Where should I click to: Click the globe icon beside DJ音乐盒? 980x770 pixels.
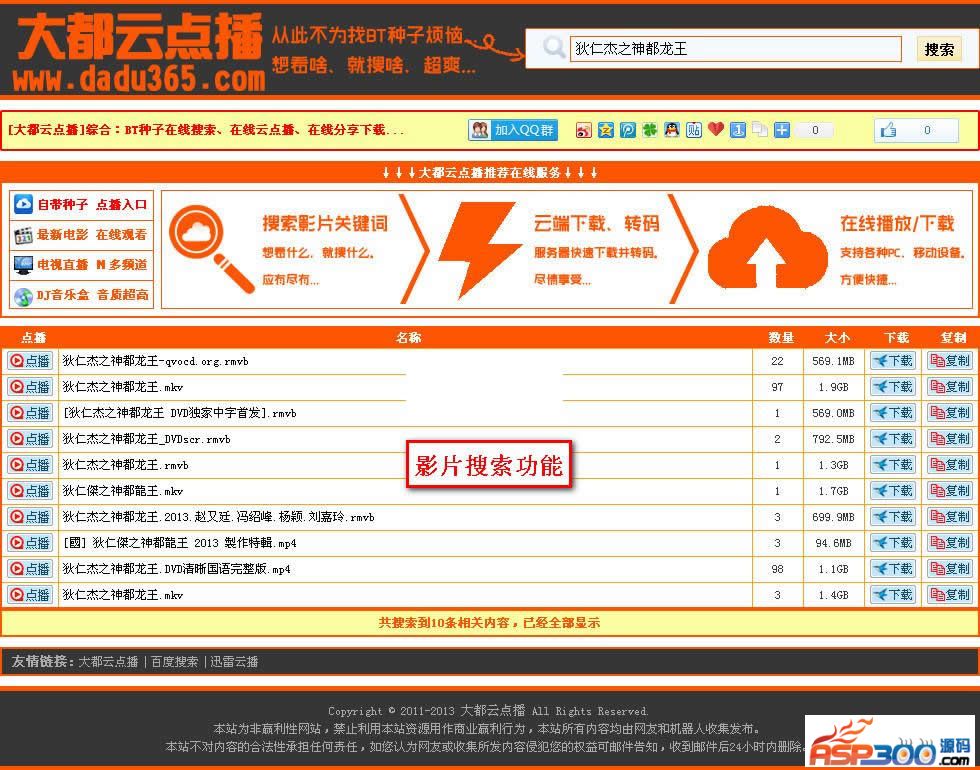(23, 296)
